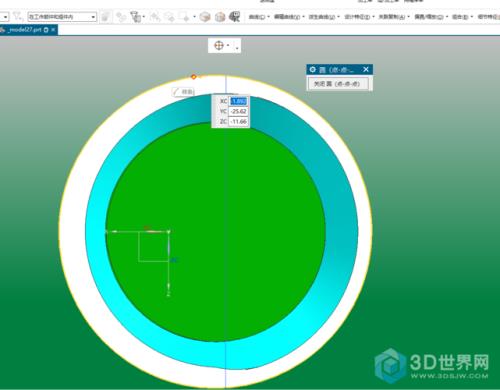Click the snap point crosshair icon

219,45
